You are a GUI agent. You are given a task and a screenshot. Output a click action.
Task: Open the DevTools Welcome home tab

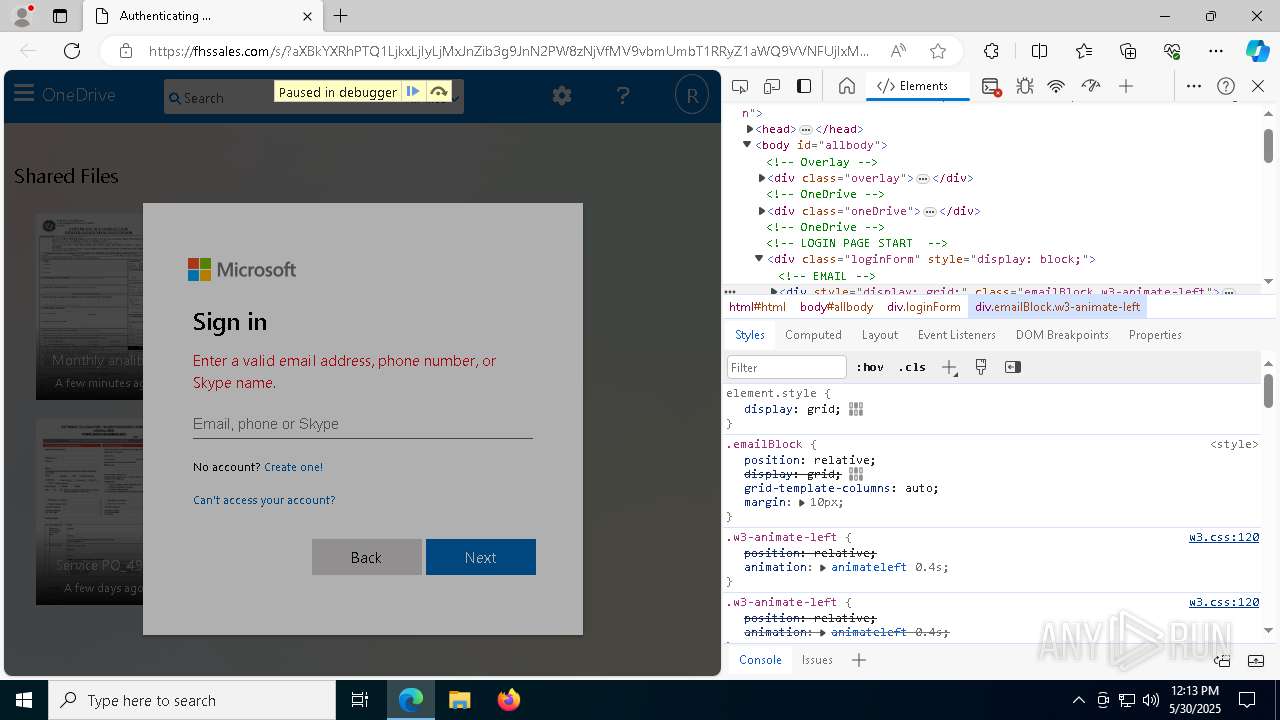pyautogui.click(x=847, y=86)
